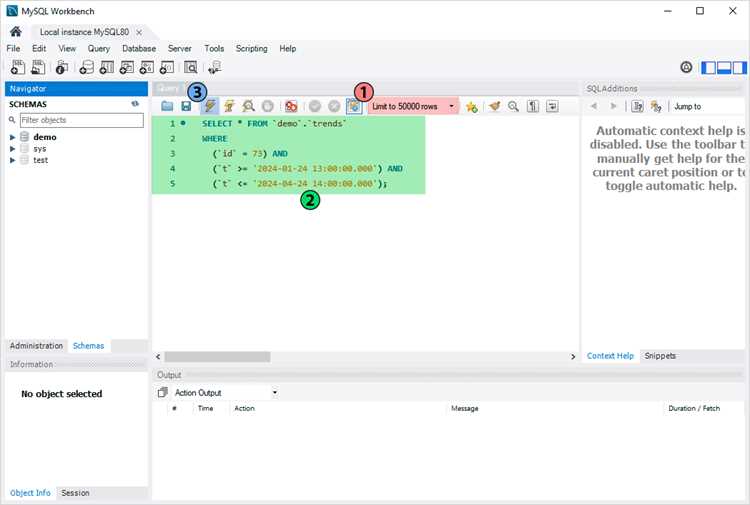
Task: Copy Action Output entries icon
Action: [x=163, y=392]
